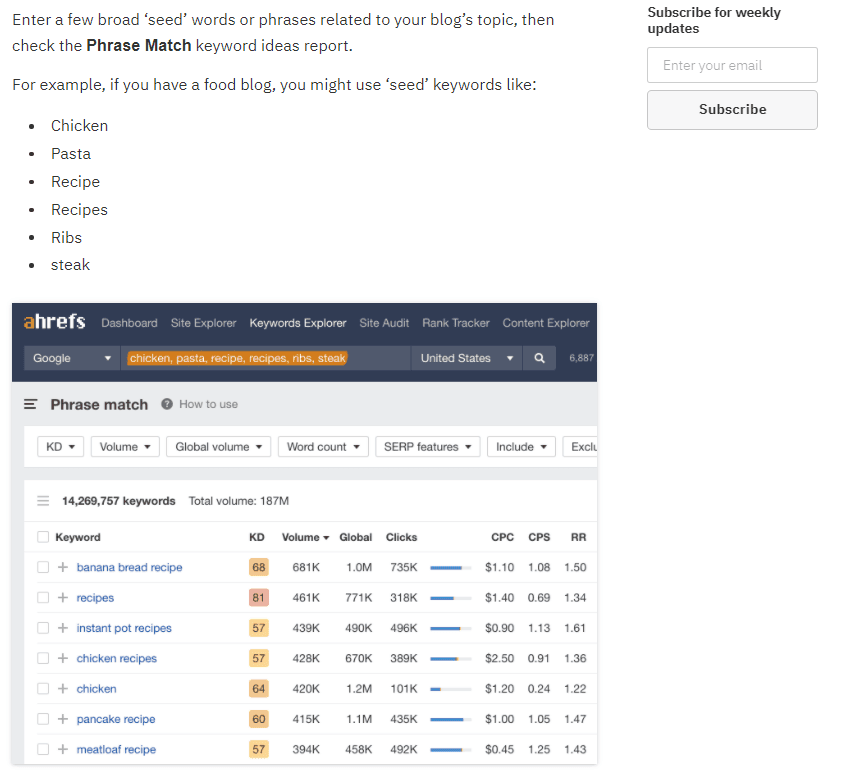Click the KD badge showing 81 for recipes
859x779 pixels.
pos(258,597)
